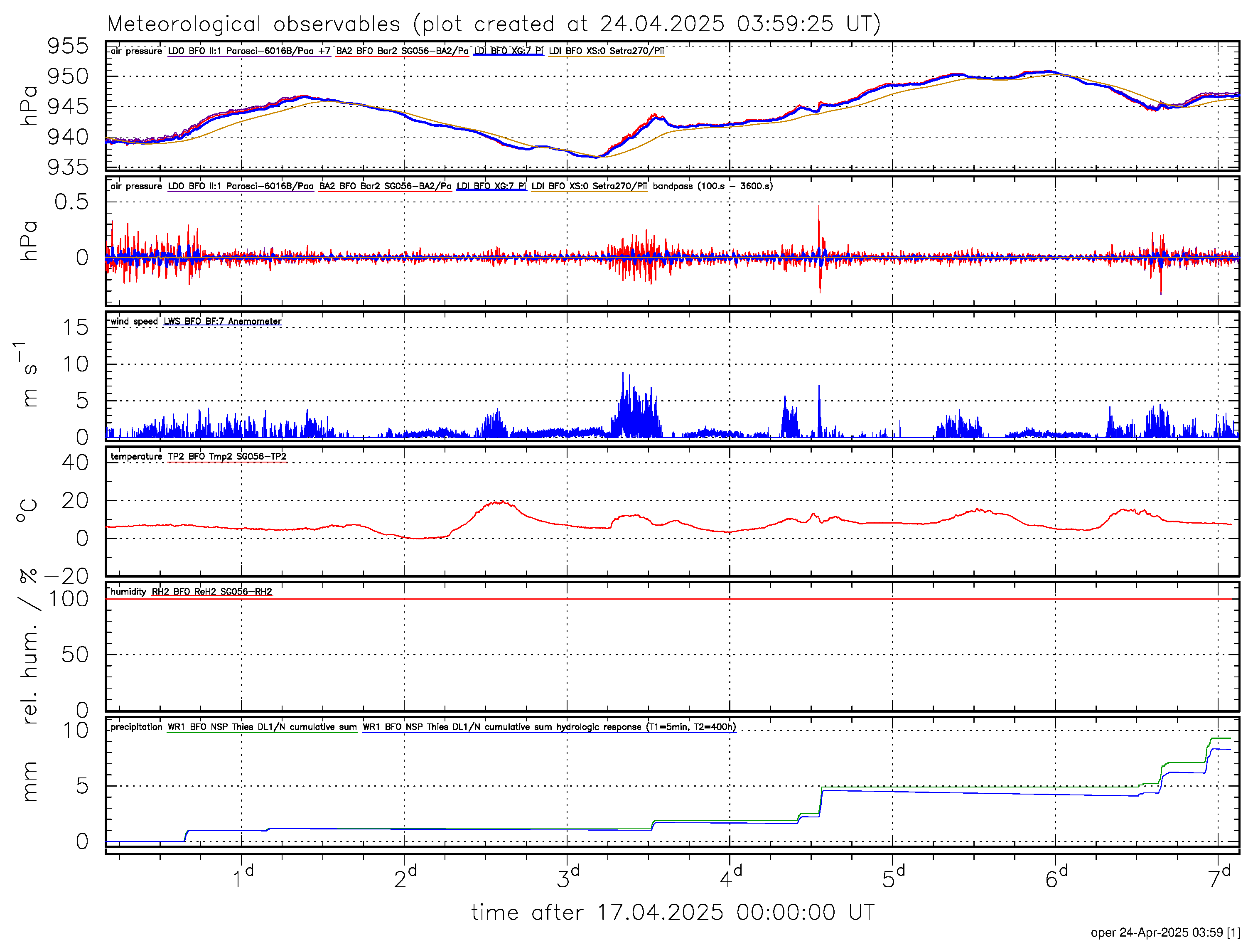The height and width of the screenshot is (952, 1253).
Task: Click the 'humidity' panel label
Action: pos(128,592)
